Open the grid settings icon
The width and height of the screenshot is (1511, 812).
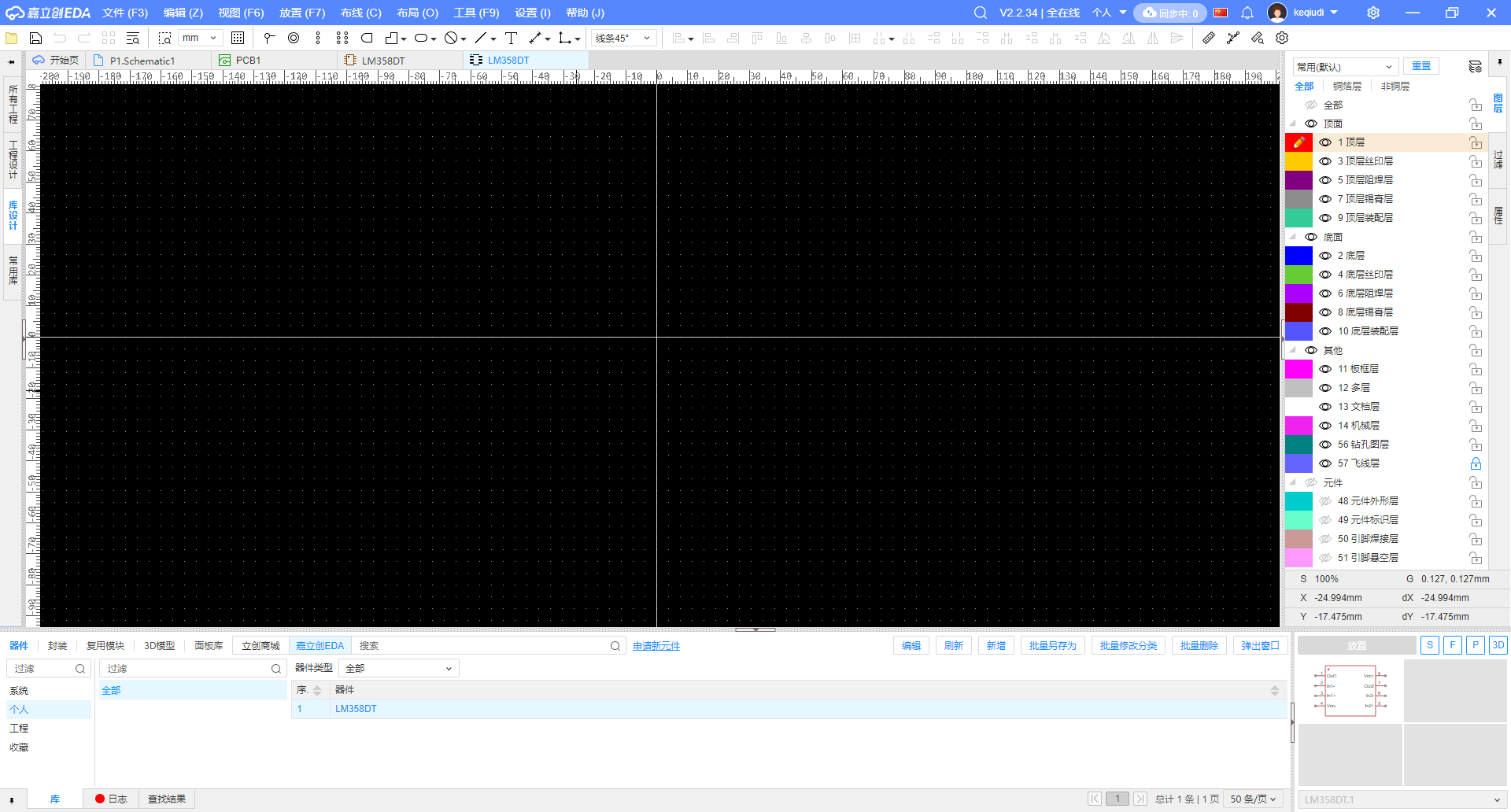point(238,38)
